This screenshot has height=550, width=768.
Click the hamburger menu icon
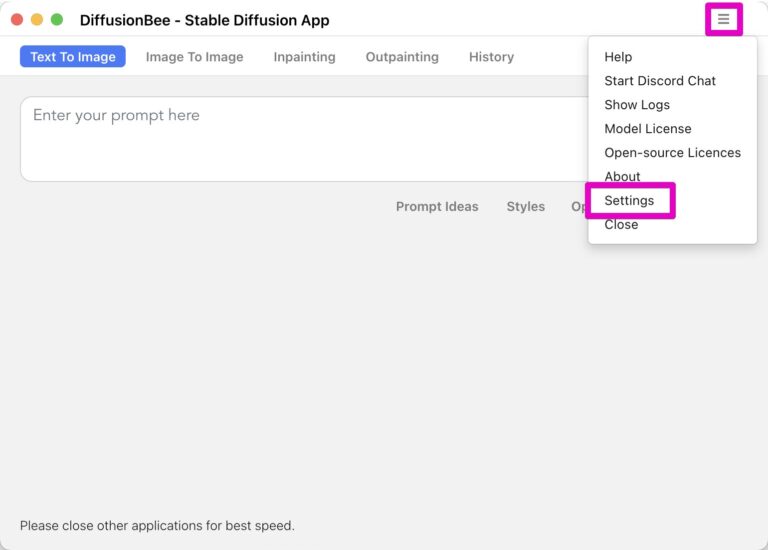click(x=723, y=19)
